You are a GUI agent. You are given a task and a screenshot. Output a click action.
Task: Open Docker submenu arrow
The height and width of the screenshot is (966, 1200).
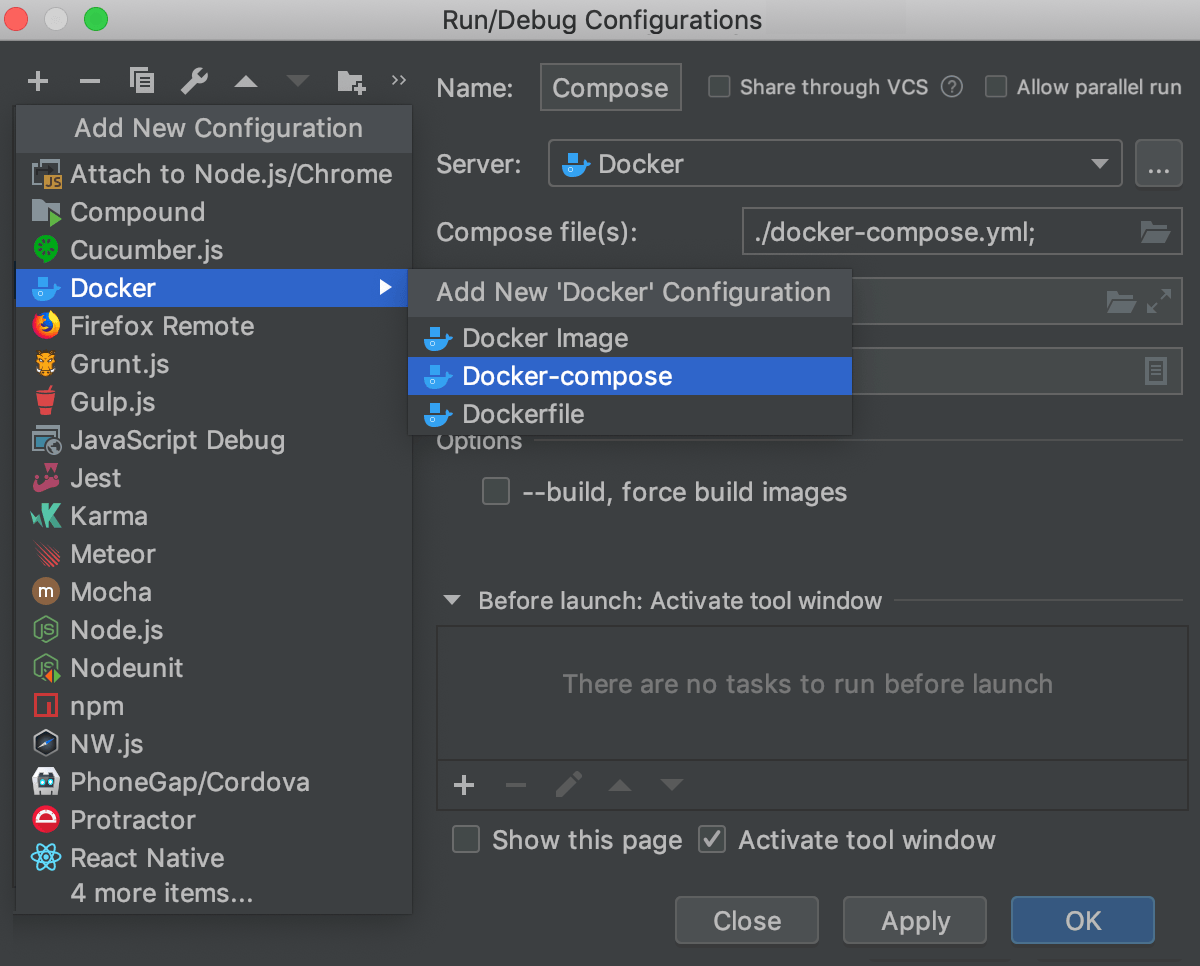pyautogui.click(x=385, y=288)
